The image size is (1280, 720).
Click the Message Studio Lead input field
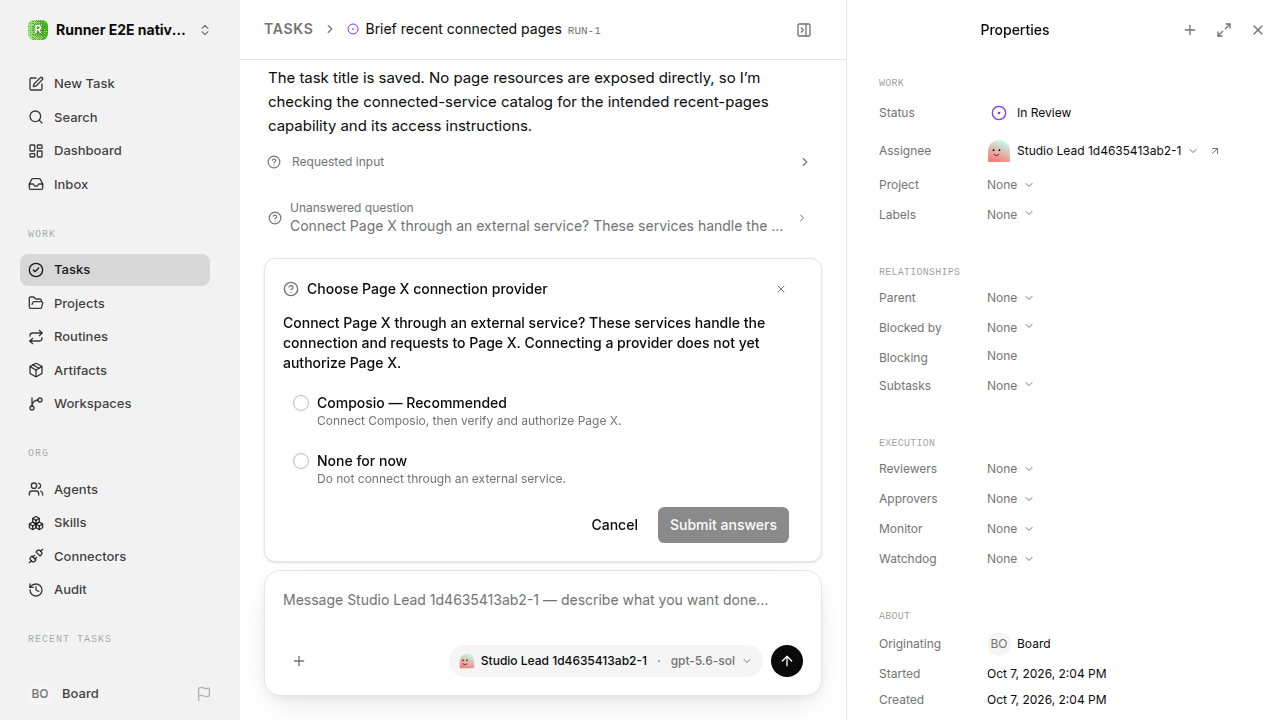[543, 601]
